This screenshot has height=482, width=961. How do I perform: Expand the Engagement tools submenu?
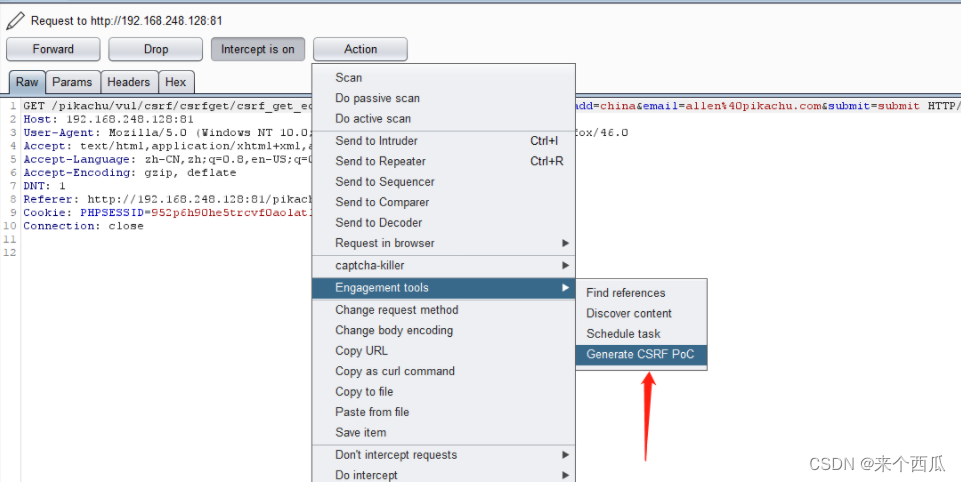444,288
